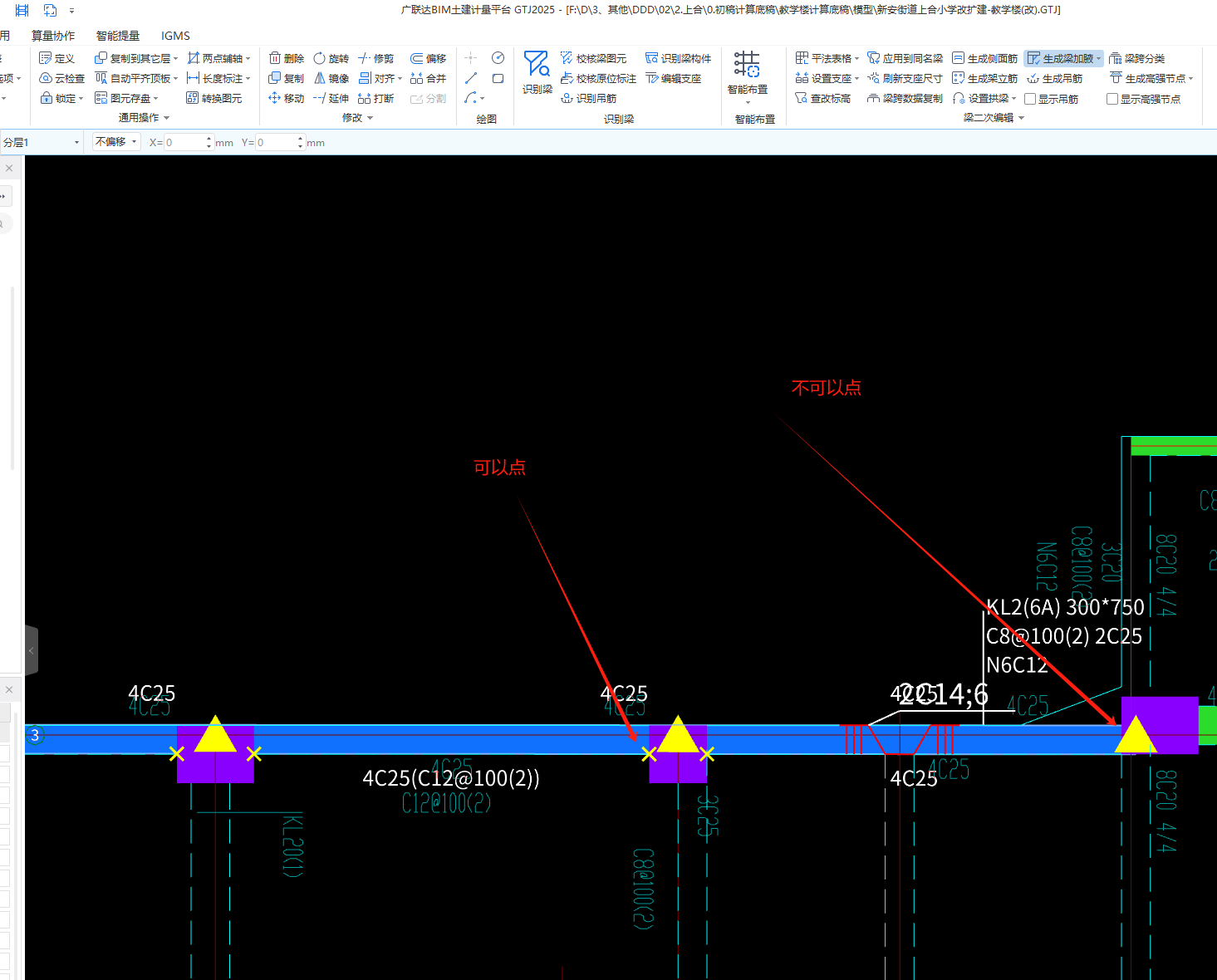Click 识别梁构件 identify beam components
Image resolution: width=1217 pixels, height=980 pixels.
click(678, 58)
